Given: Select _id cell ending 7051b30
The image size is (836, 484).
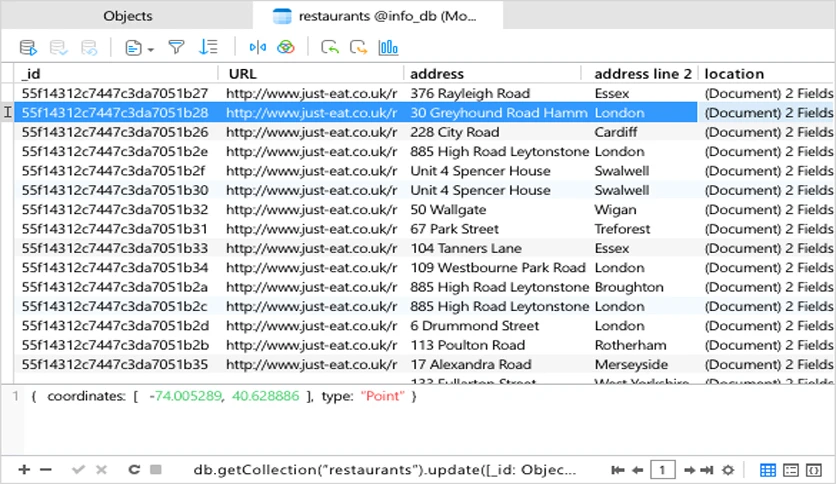Looking at the screenshot, I should [116, 190].
